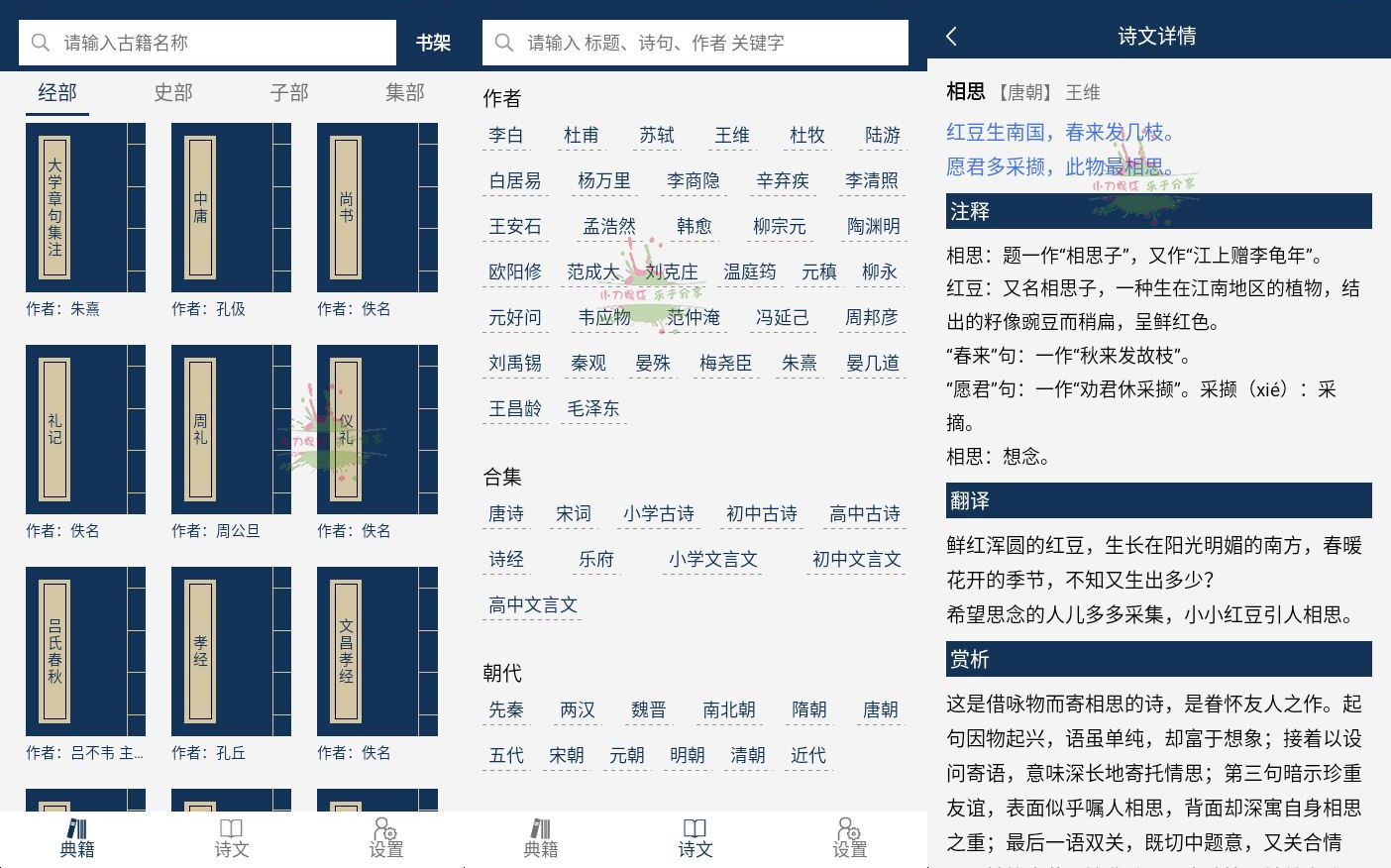Screen dimensions: 1391x868
Task: Open the 唐诗 collection
Action: [x=505, y=513]
